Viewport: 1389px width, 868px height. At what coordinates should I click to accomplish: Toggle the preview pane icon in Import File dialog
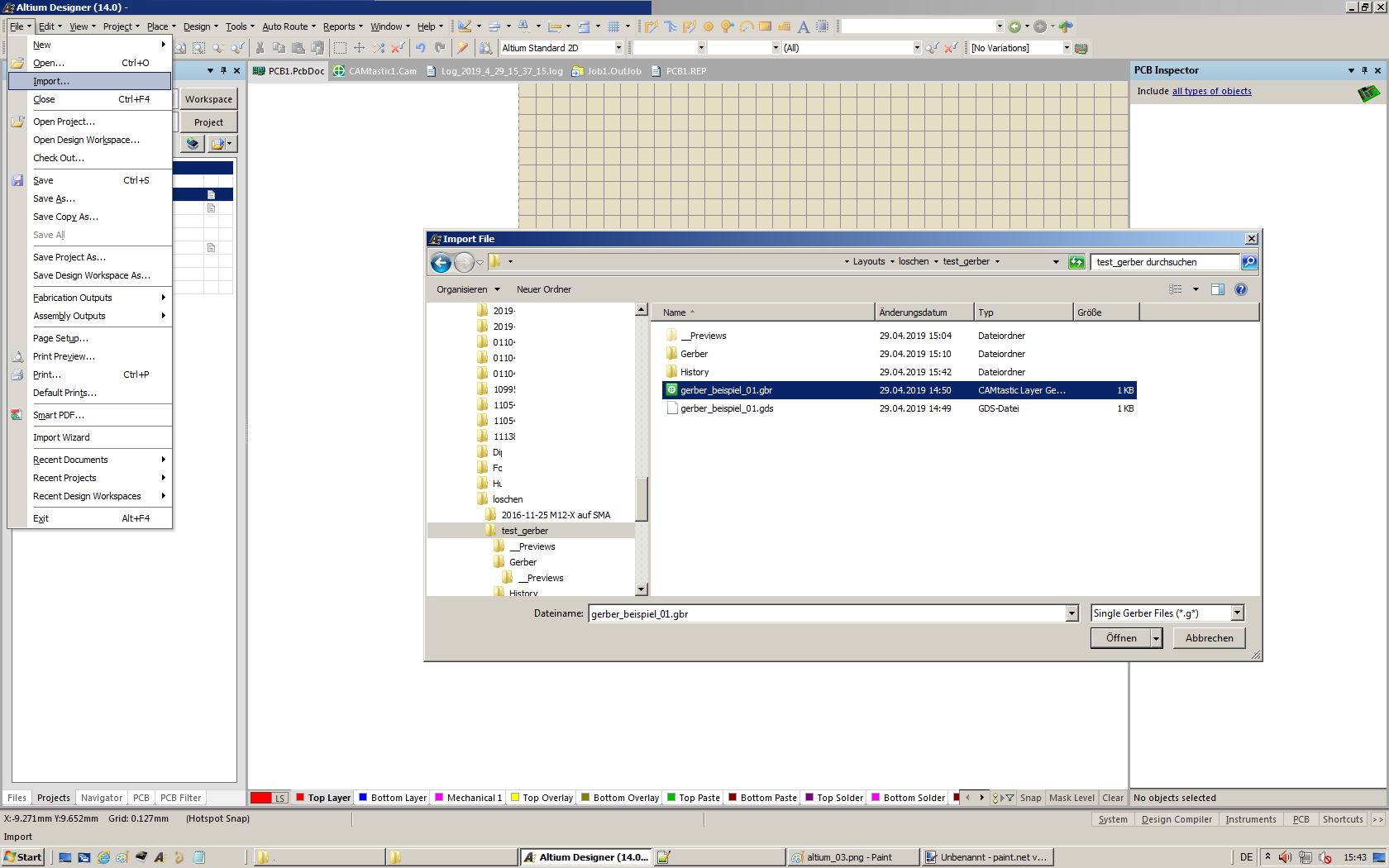coord(1217,289)
